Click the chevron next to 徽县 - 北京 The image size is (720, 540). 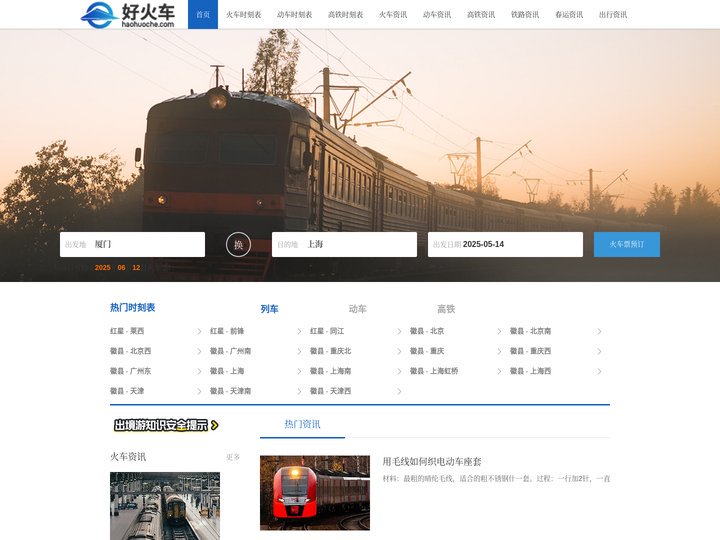tap(499, 332)
